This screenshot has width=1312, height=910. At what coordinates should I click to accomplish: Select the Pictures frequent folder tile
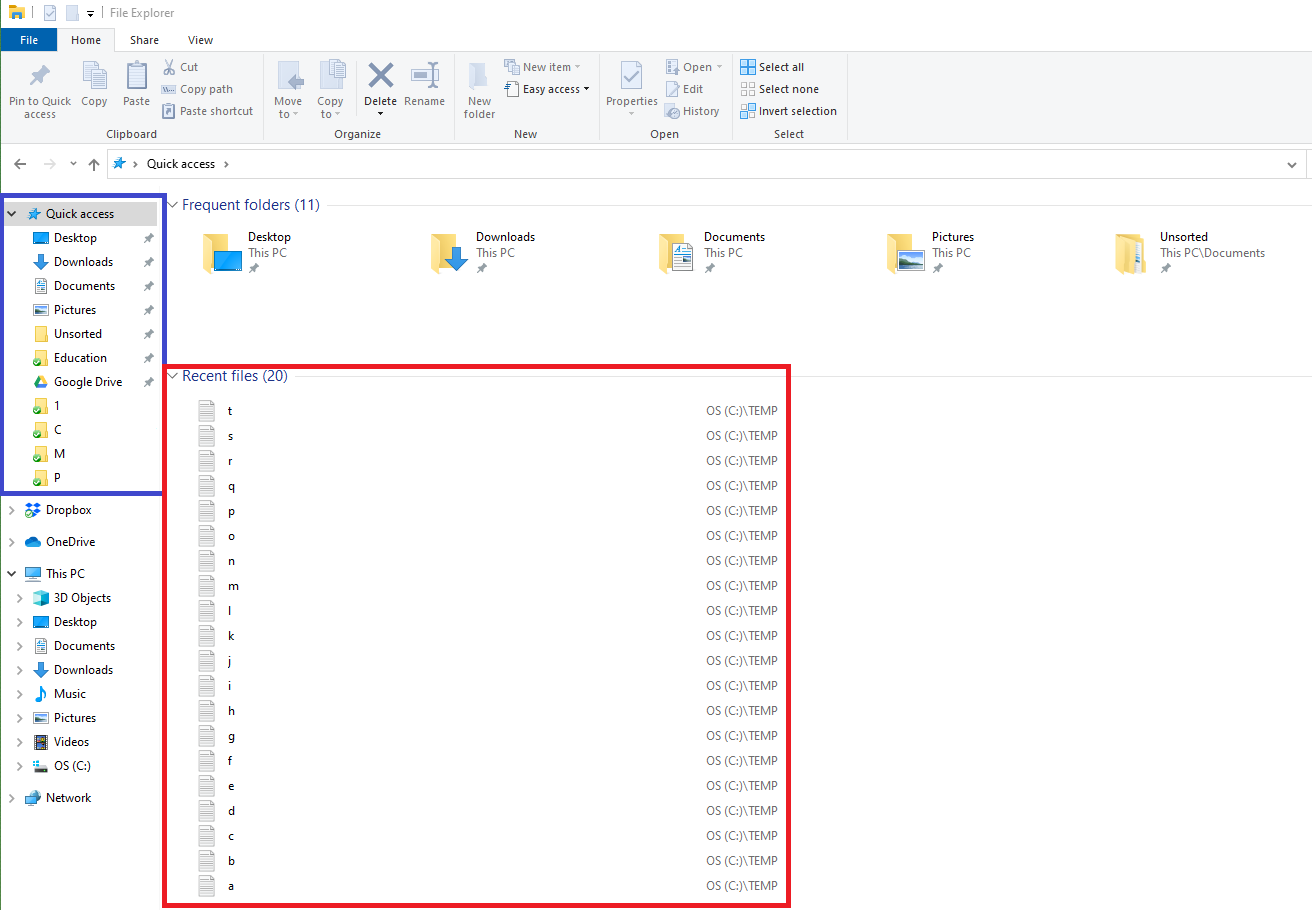930,253
